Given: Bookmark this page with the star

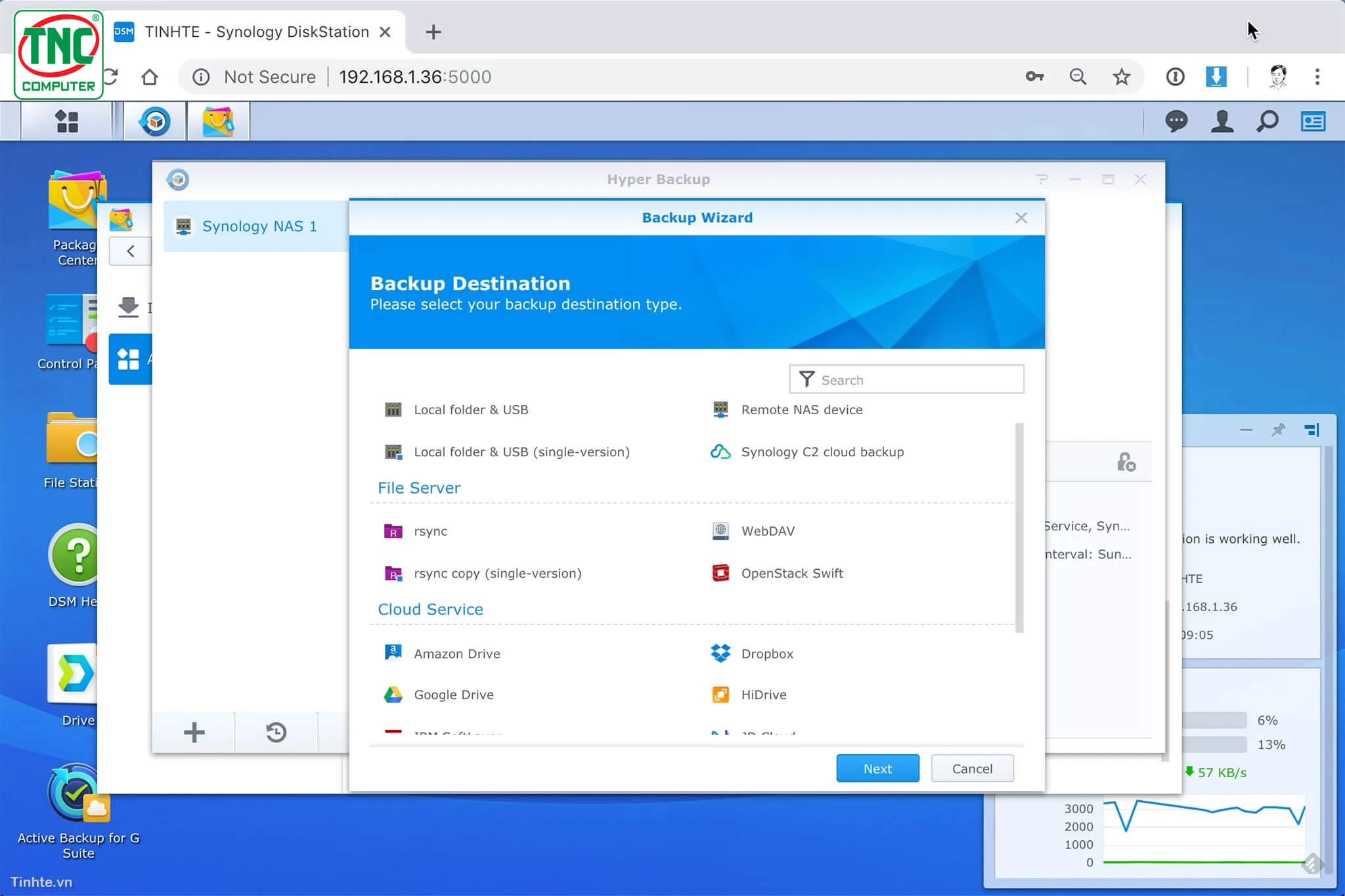Looking at the screenshot, I should pos(1122,77).
